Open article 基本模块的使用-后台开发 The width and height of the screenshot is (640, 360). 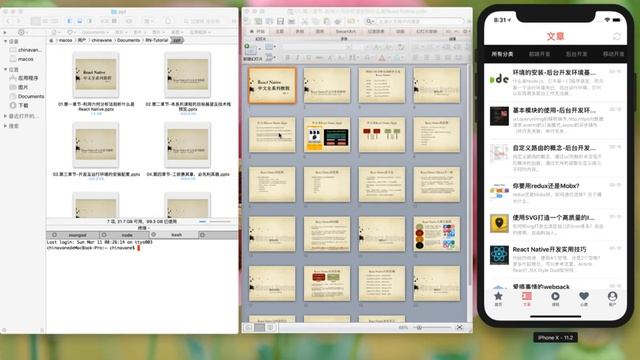(x=555, y=120)
